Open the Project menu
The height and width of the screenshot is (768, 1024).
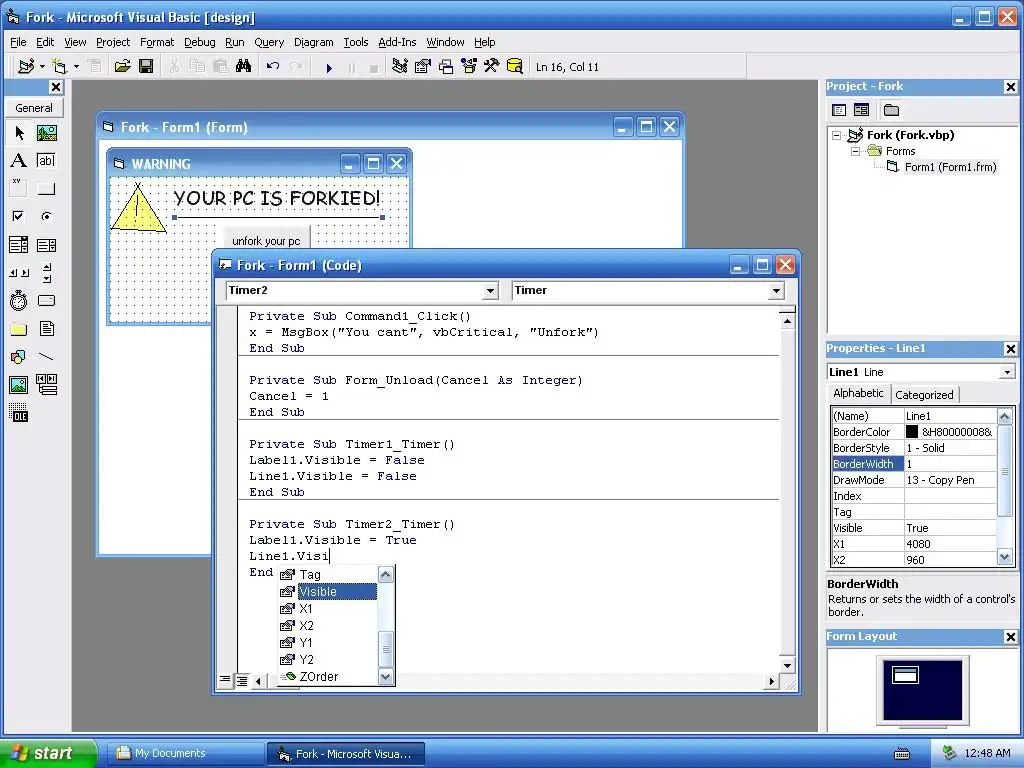point(113,42)
